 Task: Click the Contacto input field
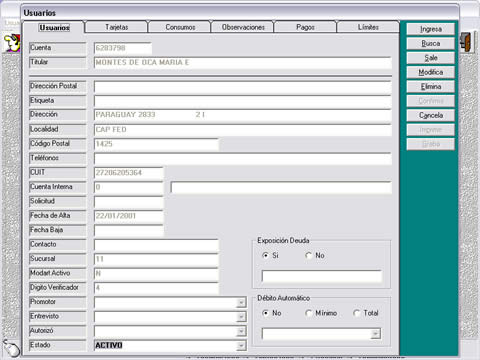click(156, 245)
